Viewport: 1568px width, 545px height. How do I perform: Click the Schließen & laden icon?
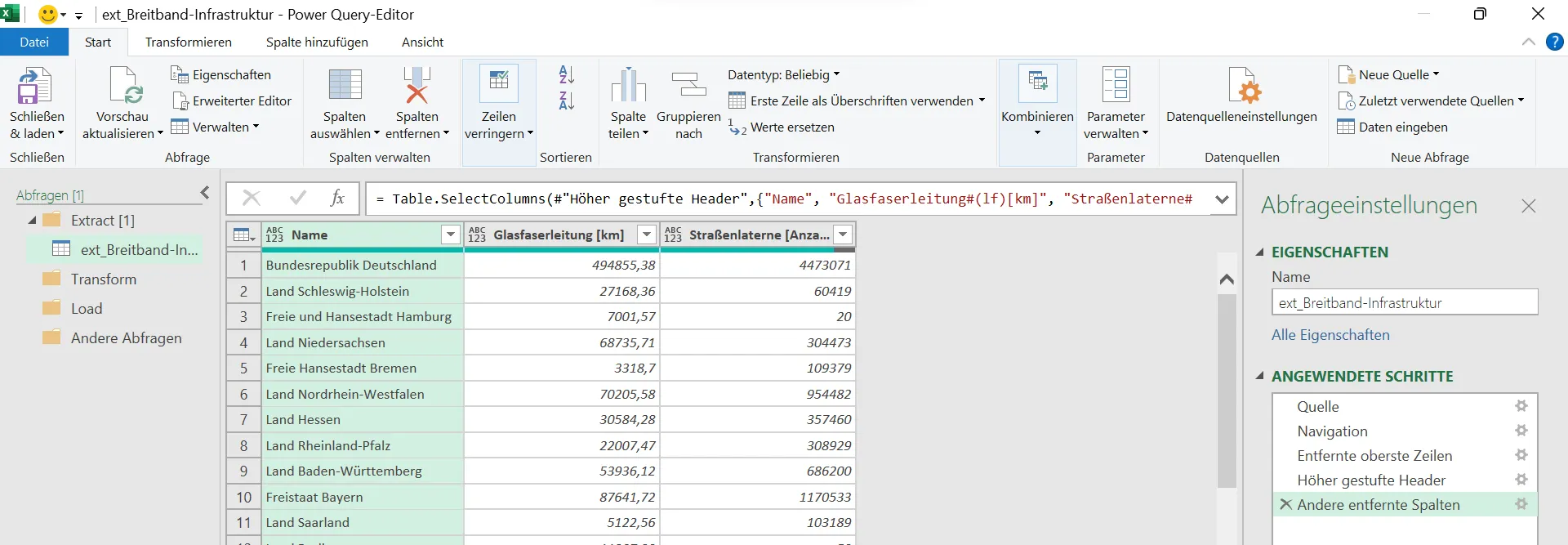34,85
